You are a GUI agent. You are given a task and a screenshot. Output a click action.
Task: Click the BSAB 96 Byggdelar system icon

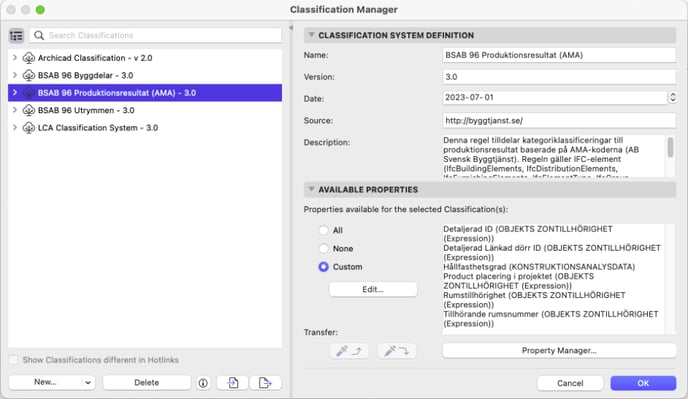[29, 75]
